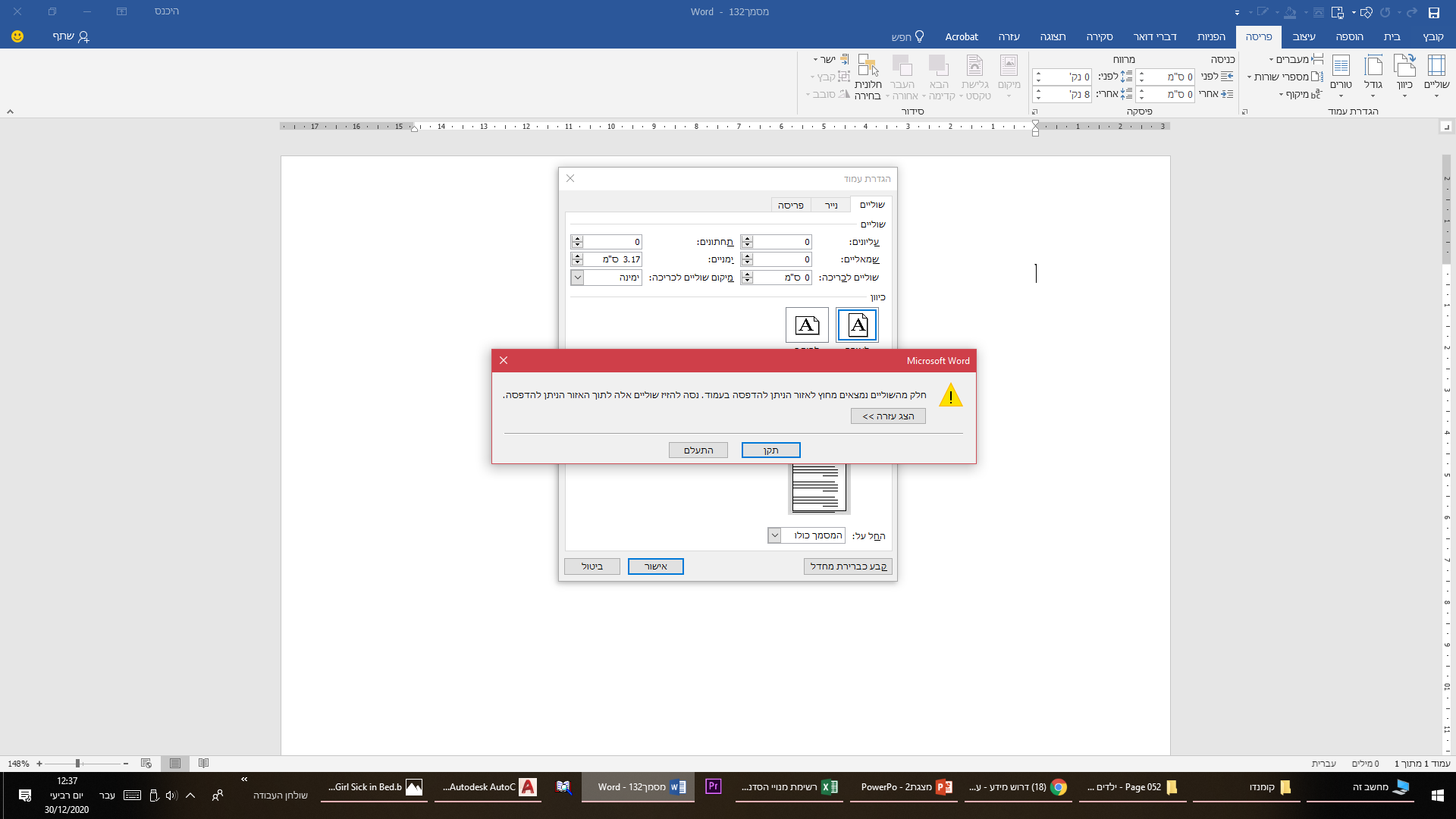
Task: Switch to Web Layout view in status bar
Action: 146,764
